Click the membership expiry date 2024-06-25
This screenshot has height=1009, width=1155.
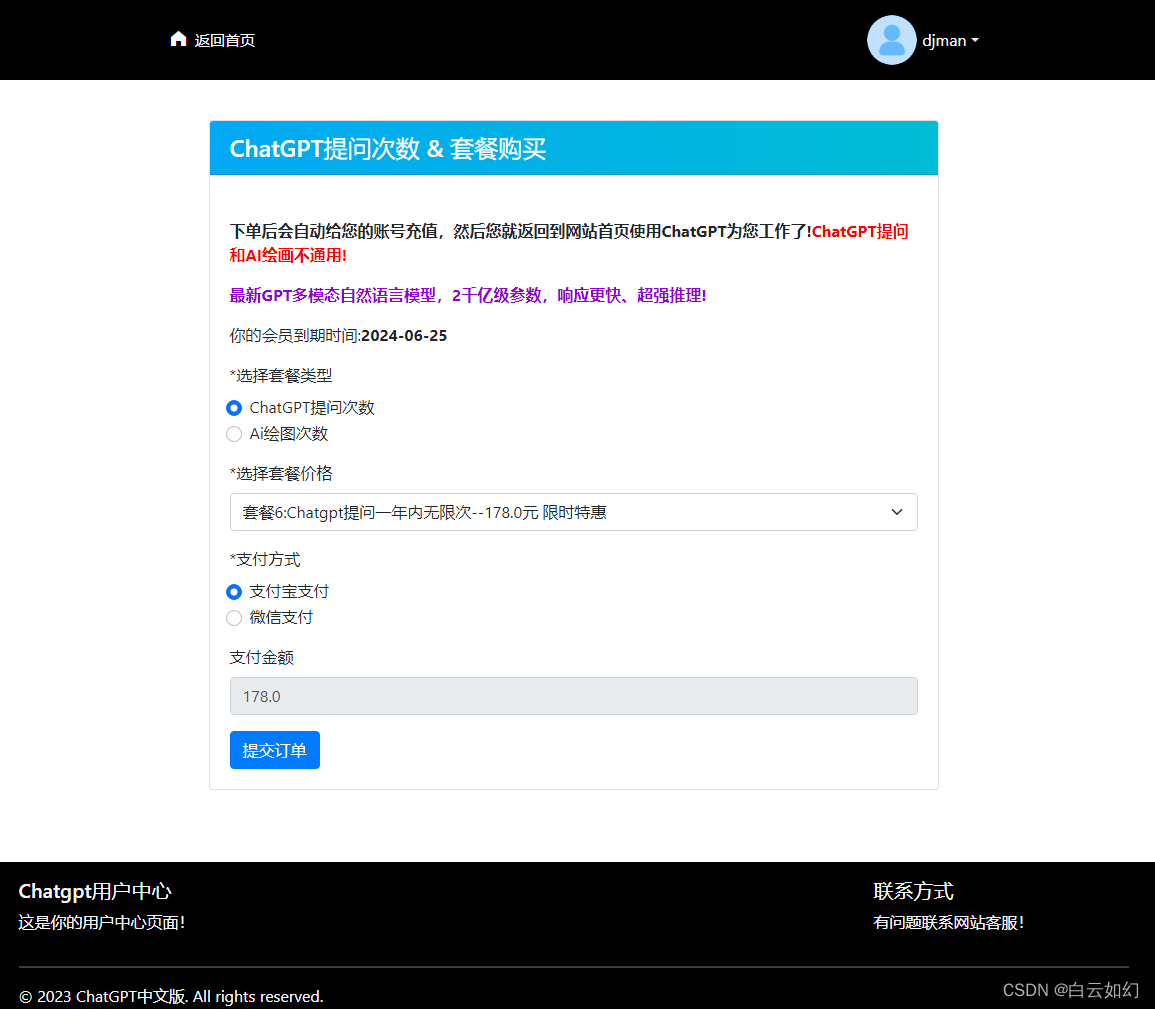click(x=404, y=336)
